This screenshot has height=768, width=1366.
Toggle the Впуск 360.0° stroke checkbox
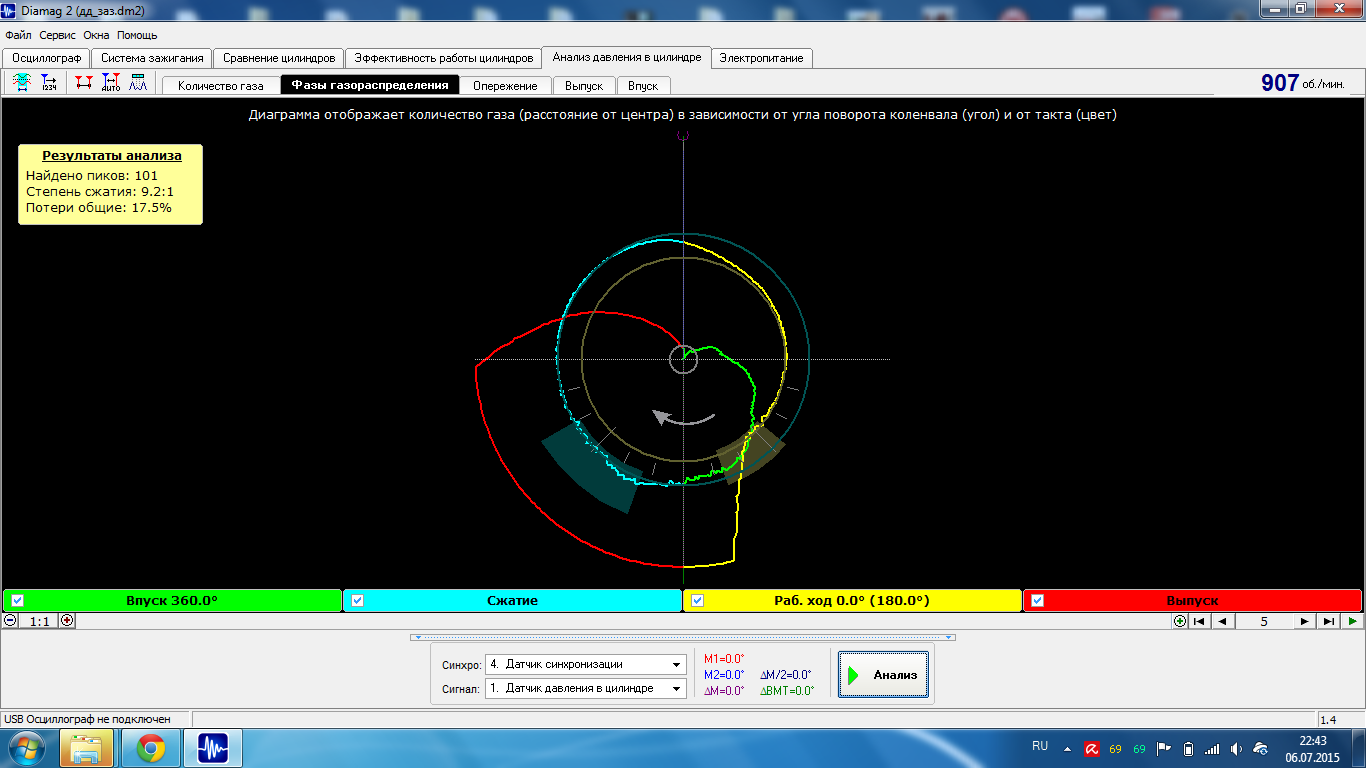[x=17, y=600]
